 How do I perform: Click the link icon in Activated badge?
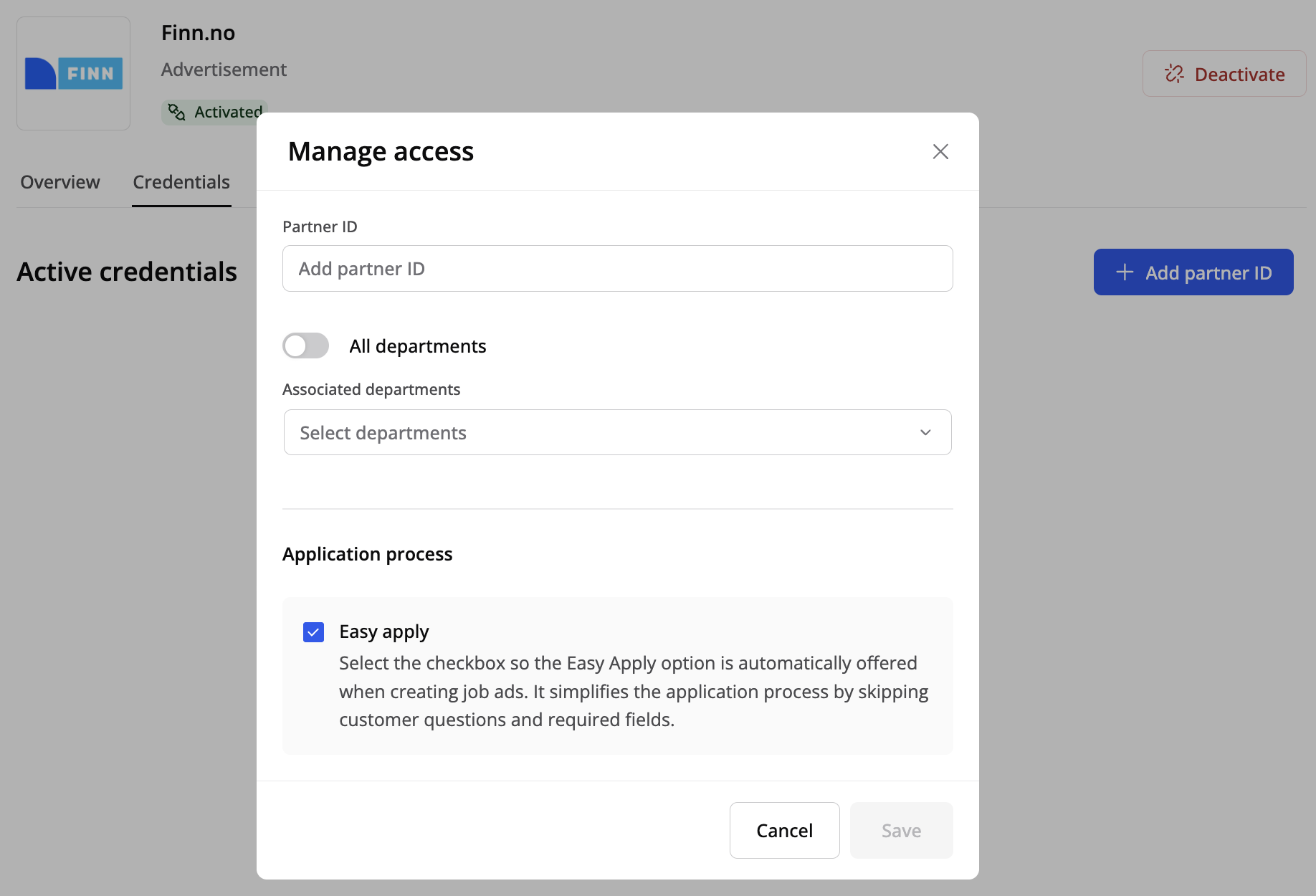(176, 112)
